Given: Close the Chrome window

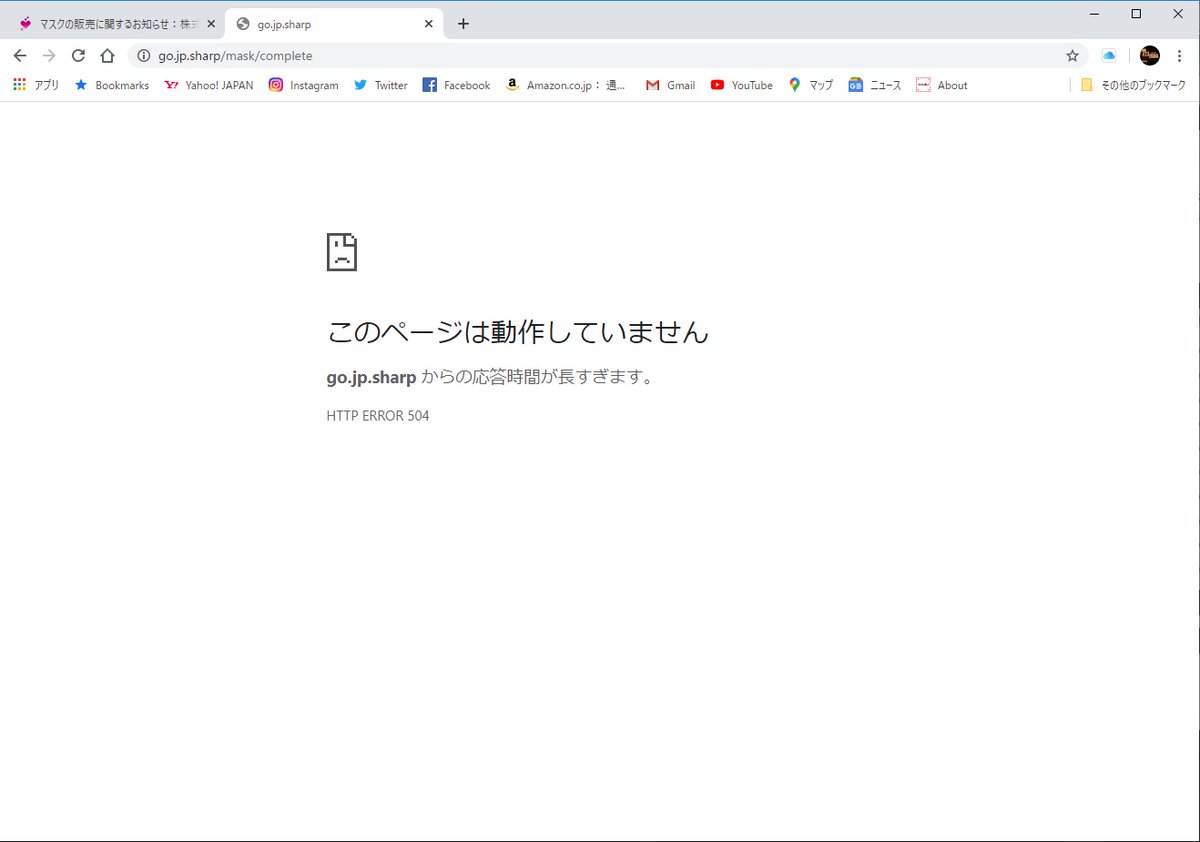Looking at the screenshot, I should 1178,14.
